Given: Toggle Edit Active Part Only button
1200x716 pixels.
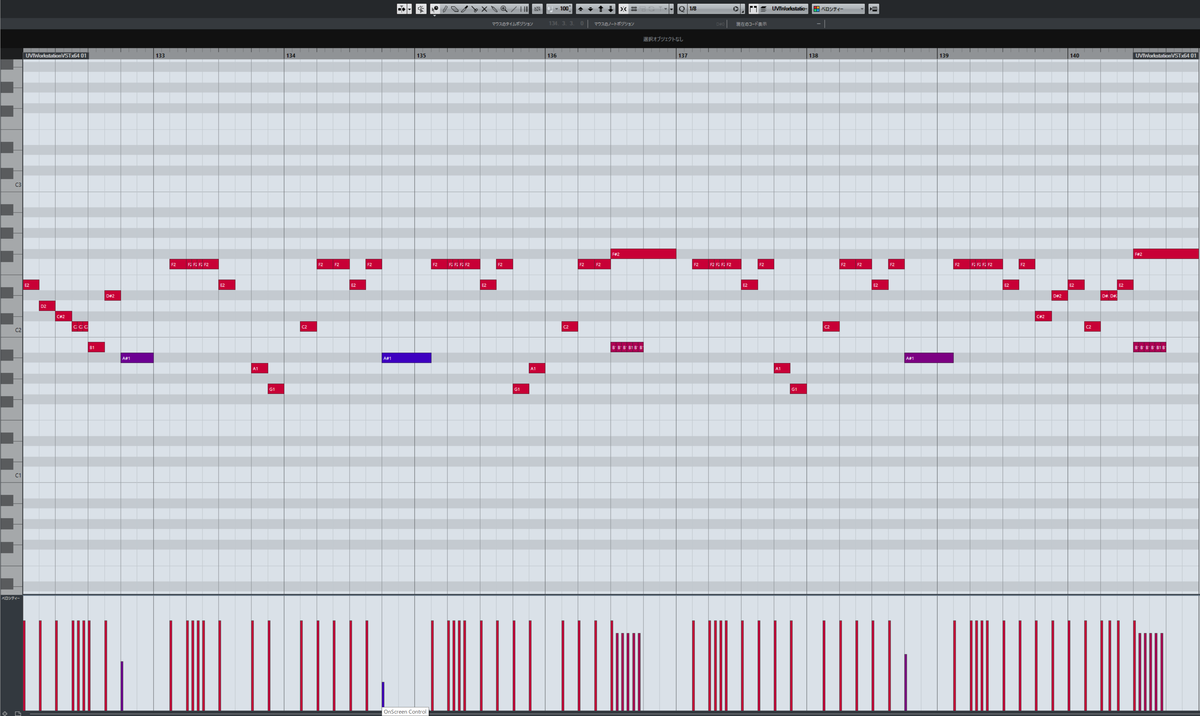Looking at the screenshot, I should [x=763, y=8].
